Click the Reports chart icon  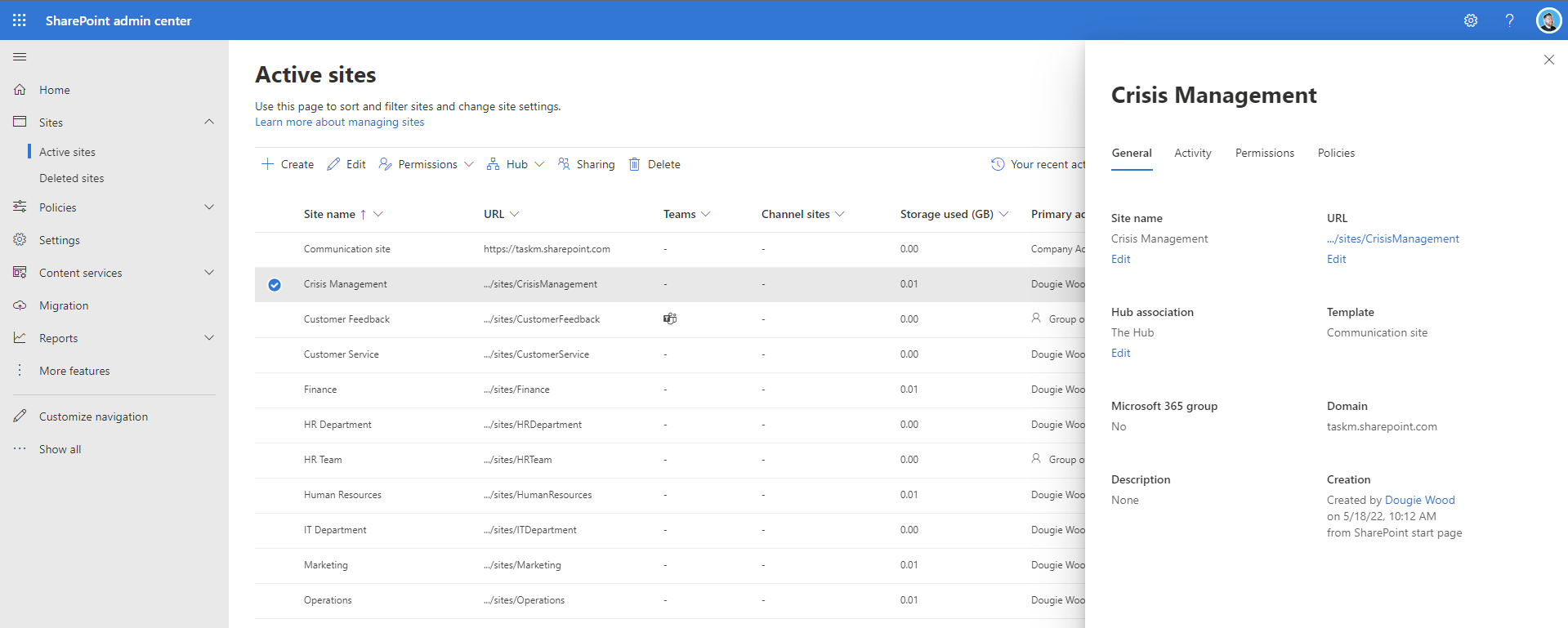point(20,337)
